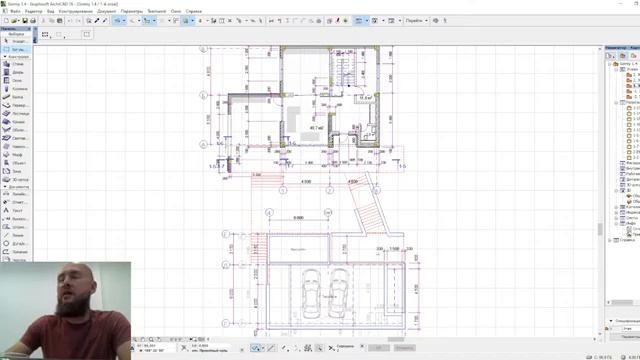Collapse the Документирование toolbox section

click(x=5, y=187)
